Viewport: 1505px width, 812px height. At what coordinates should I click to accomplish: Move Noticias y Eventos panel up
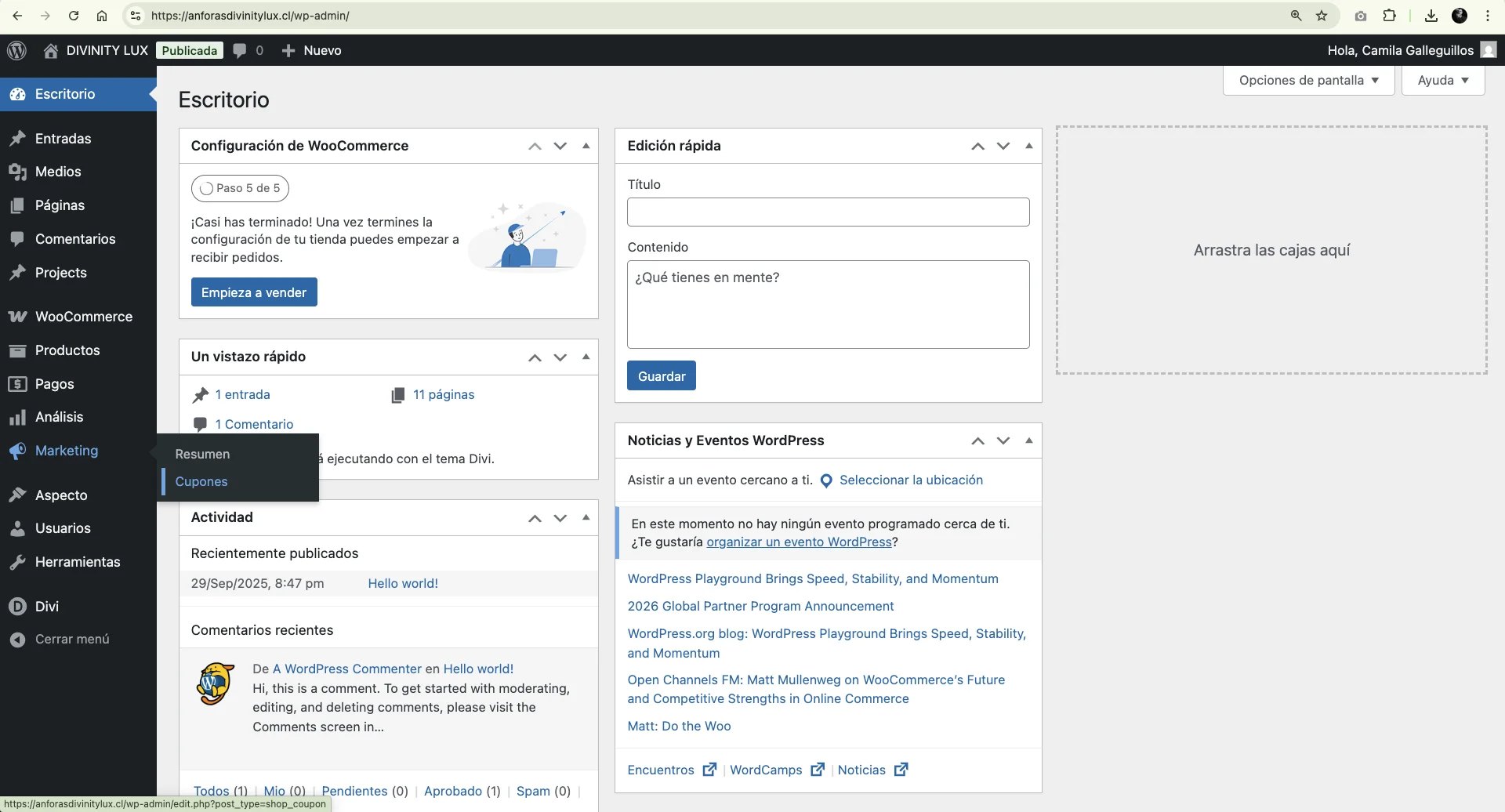(x=977, y=440)
